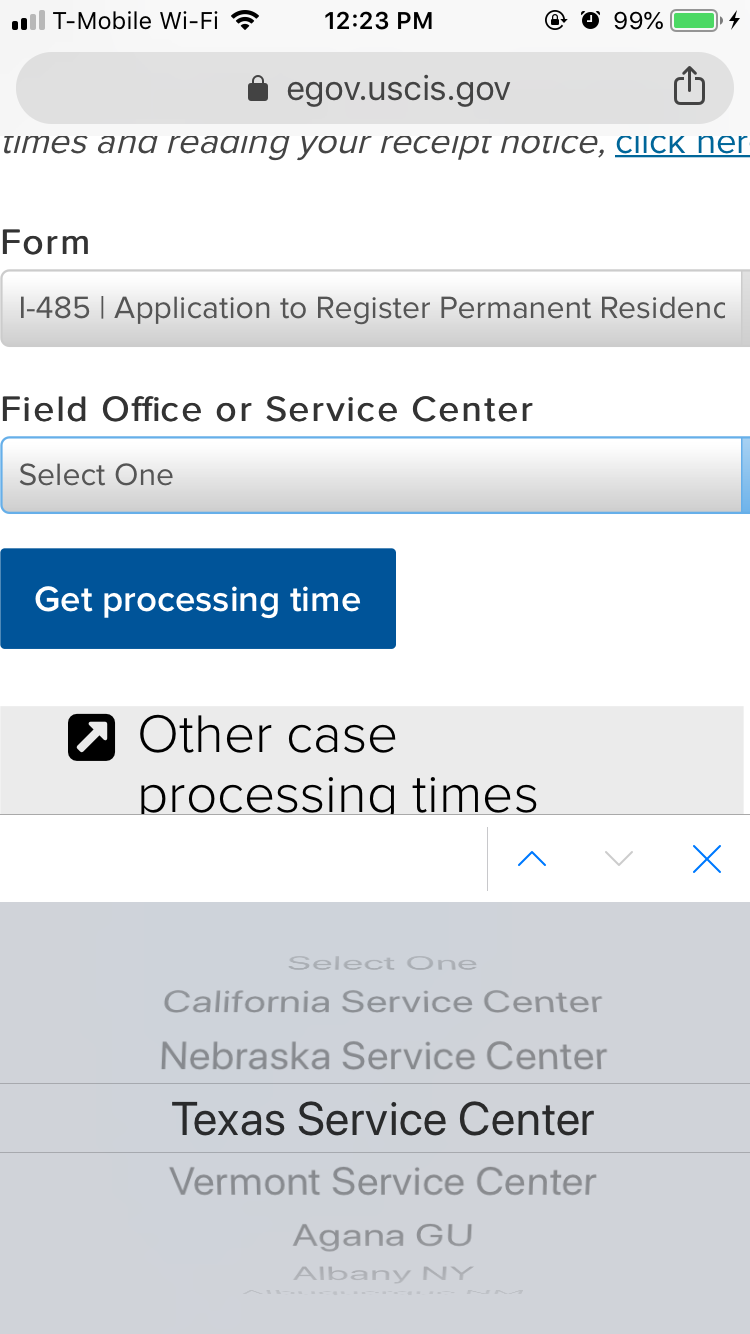Dismiss the picker with X icon
Screen dimensions: 750x1334
[707, 859]
